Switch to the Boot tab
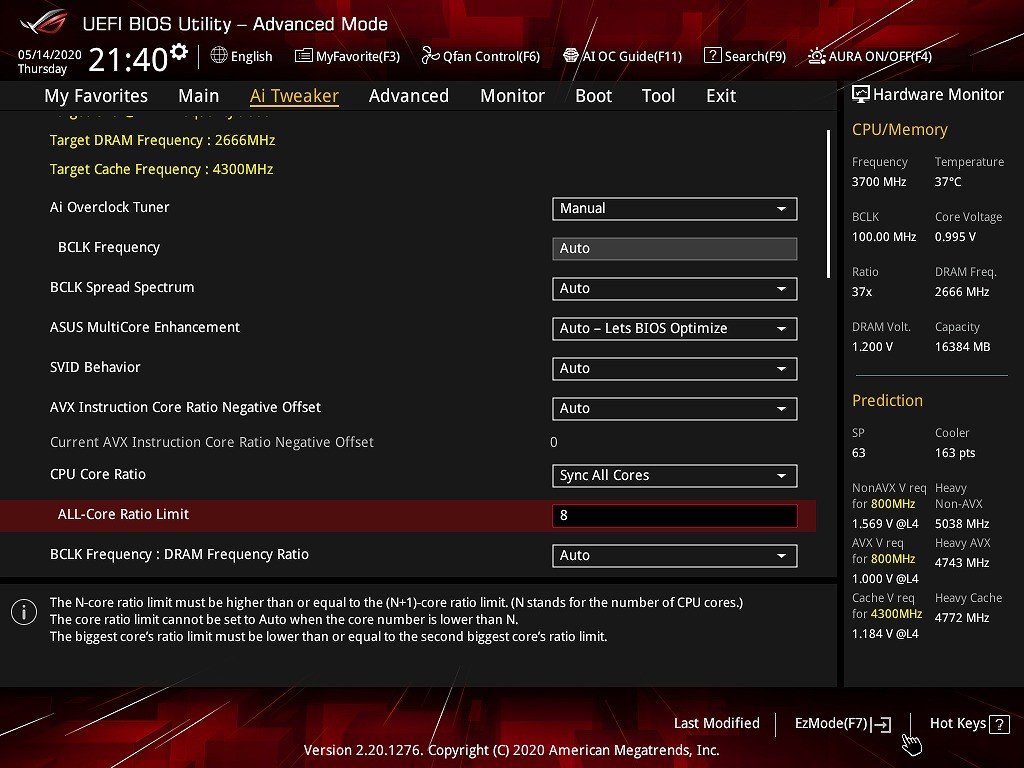The height and width of the screenshot is (768, 1024). click(593, 96)
